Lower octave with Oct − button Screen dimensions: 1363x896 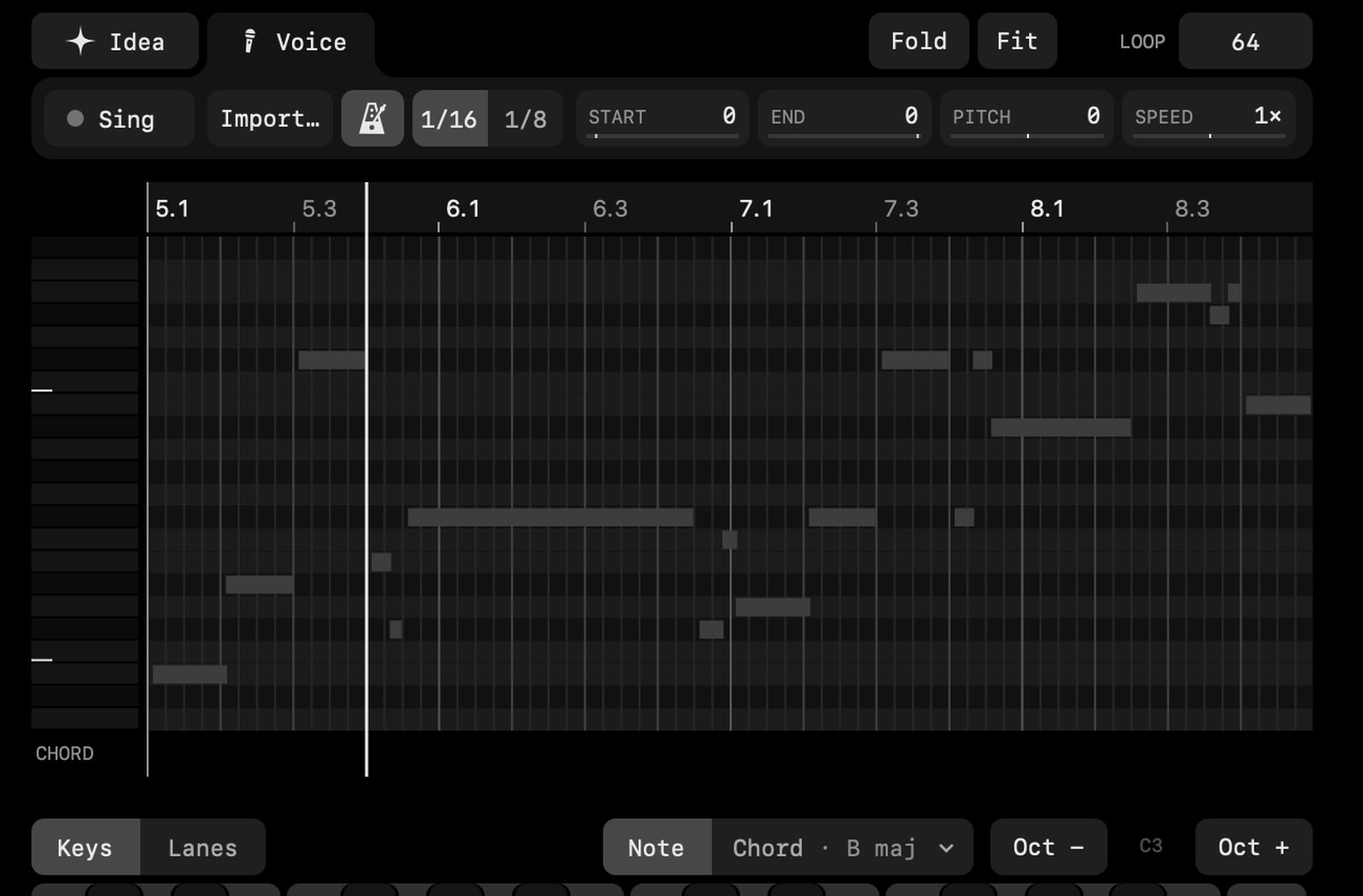click(x=1049, y=847)
